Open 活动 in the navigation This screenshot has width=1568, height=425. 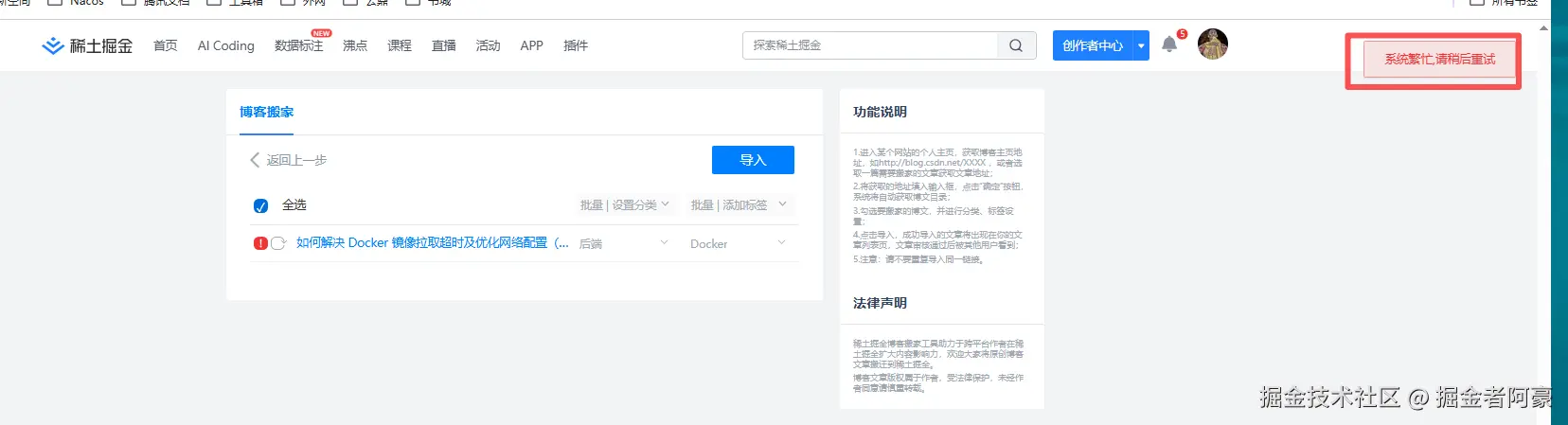coord(489,45)
